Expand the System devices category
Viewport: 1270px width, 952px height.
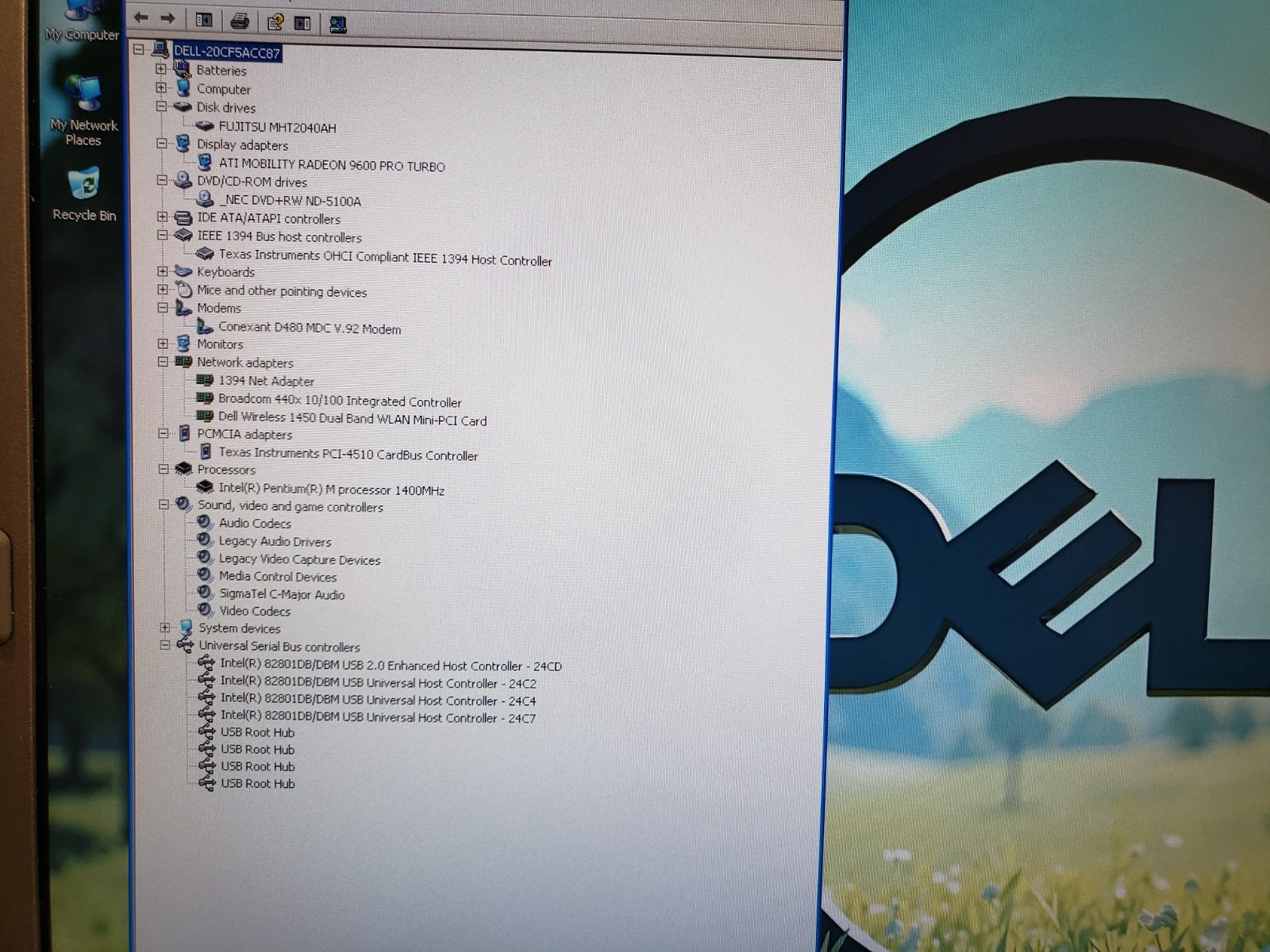164,628
